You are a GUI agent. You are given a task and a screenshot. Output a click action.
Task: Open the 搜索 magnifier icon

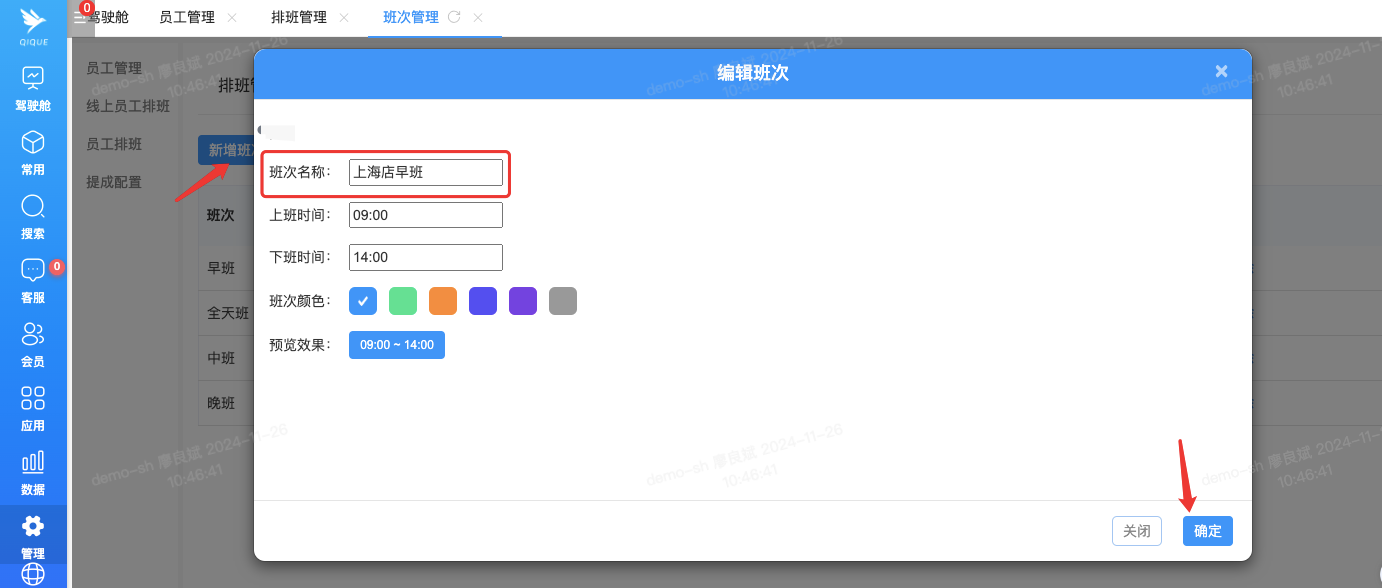33,206
